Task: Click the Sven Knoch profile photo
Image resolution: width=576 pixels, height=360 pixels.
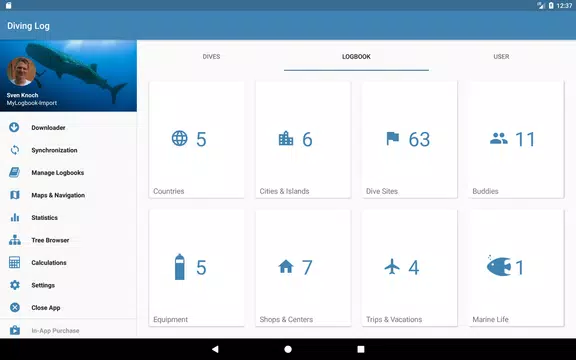Action: [21, 71]
